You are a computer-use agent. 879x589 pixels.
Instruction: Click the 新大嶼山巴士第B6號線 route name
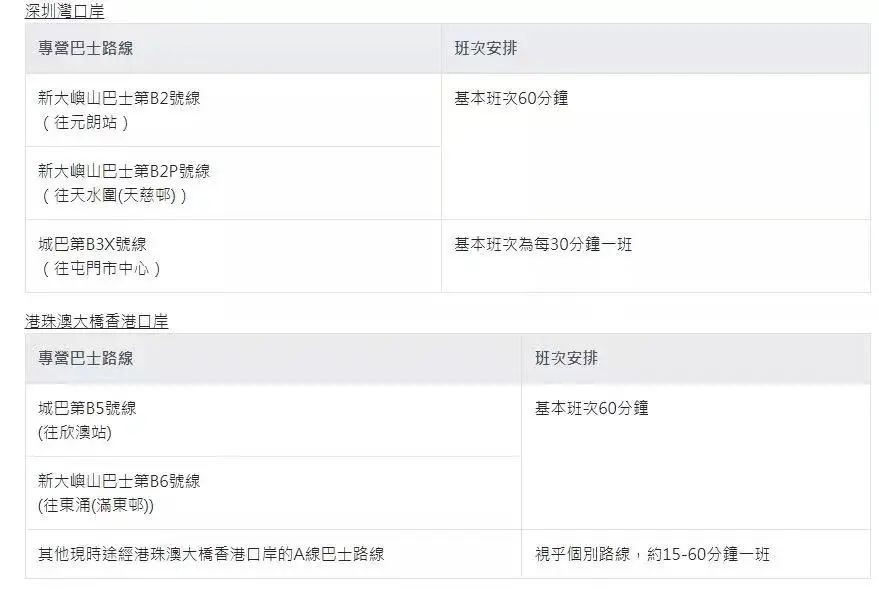point(119,481)
